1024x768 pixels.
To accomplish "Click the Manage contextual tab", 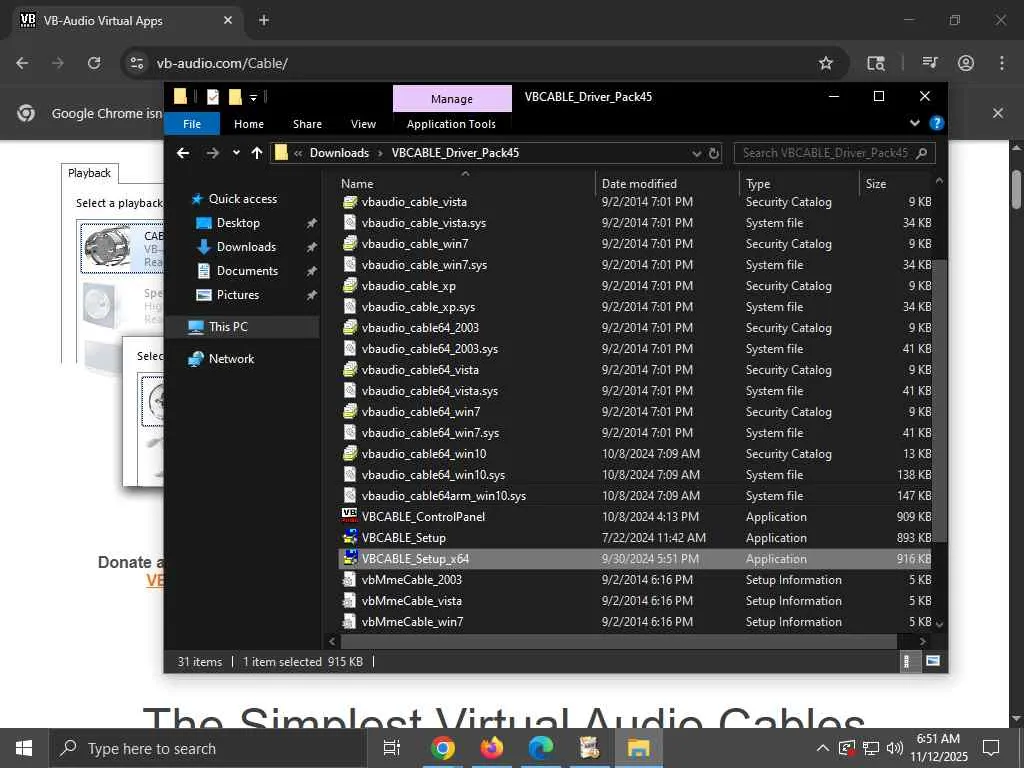I will coord(452,99).
